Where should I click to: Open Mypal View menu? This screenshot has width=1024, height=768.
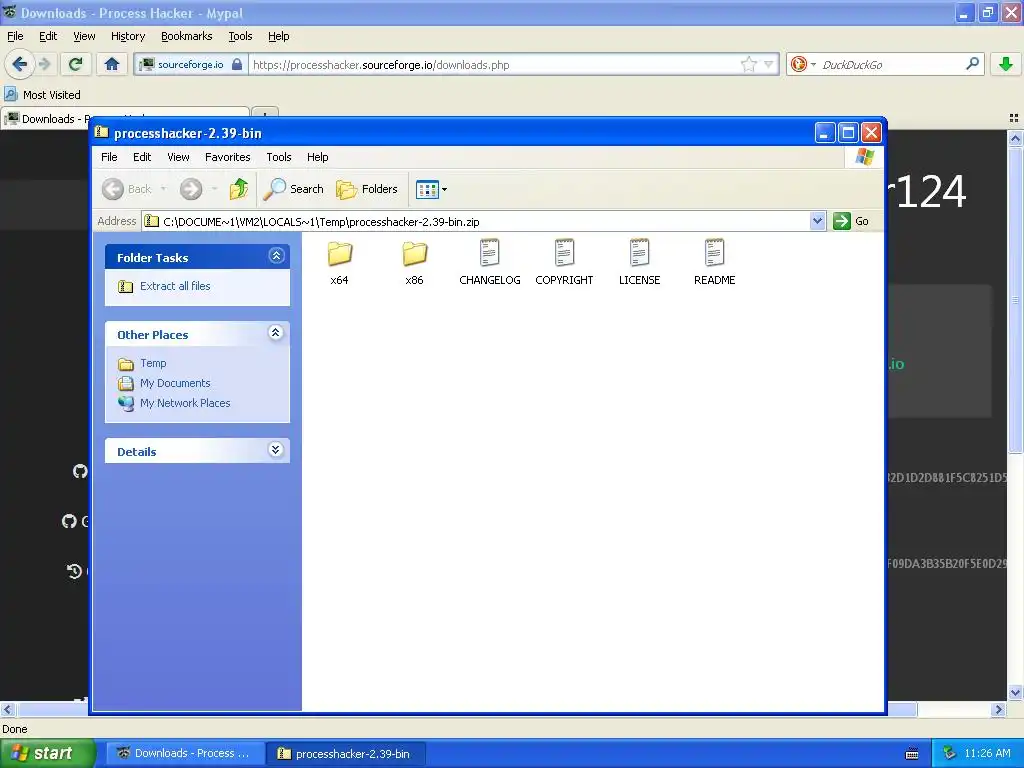pyautogui.click(x=84, y=36)
